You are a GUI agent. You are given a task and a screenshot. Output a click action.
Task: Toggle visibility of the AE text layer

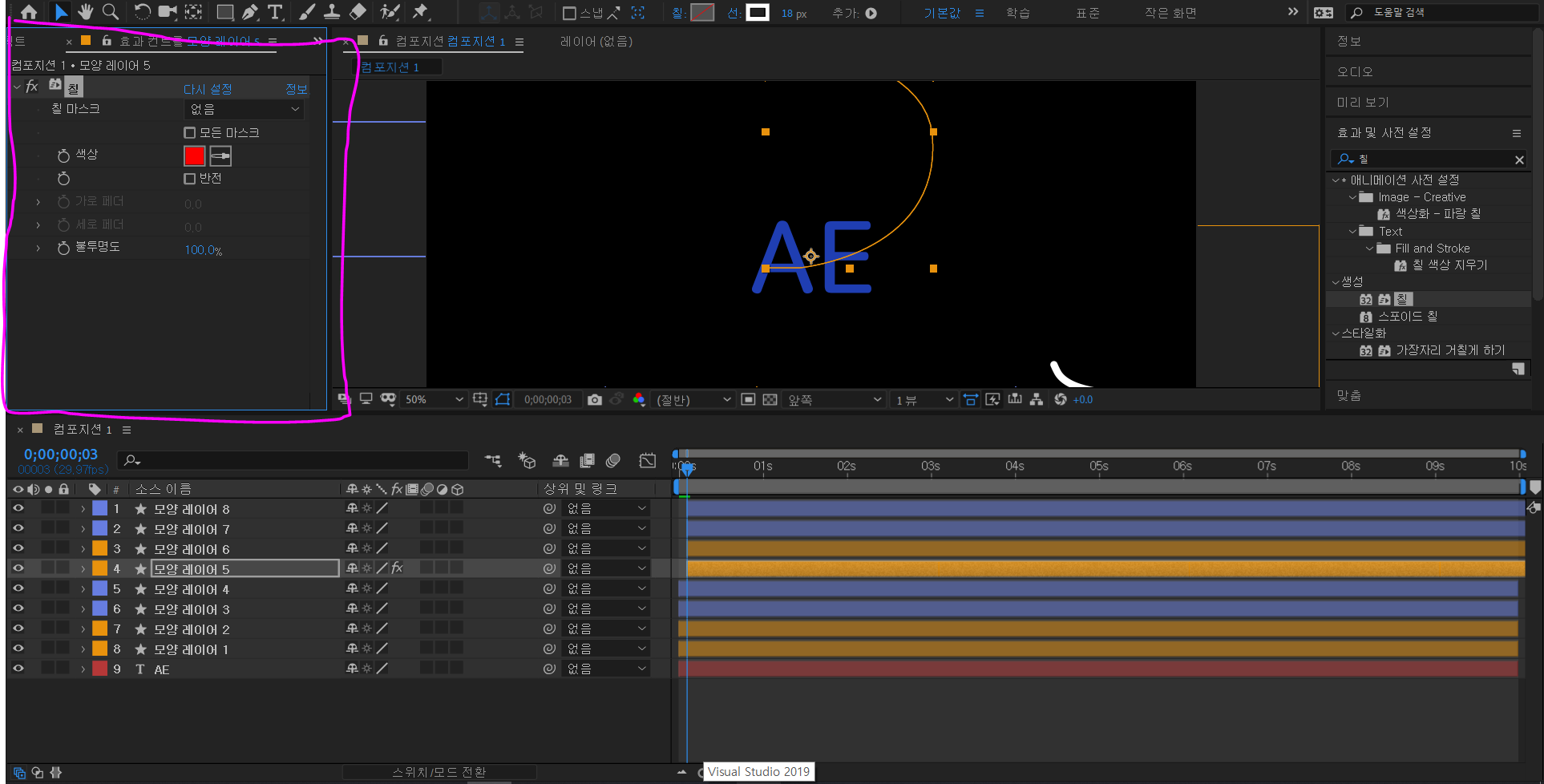click(x=18, y=669)
